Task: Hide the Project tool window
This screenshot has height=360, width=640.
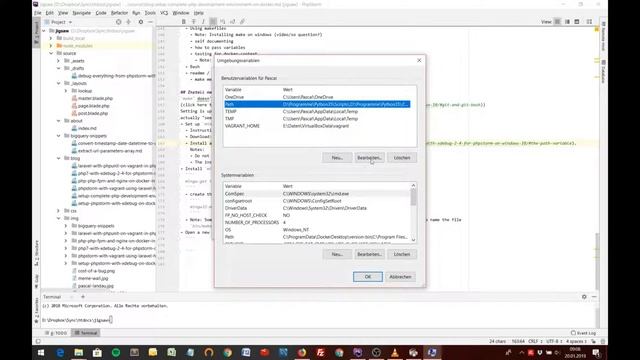Action: click(151, 22)
